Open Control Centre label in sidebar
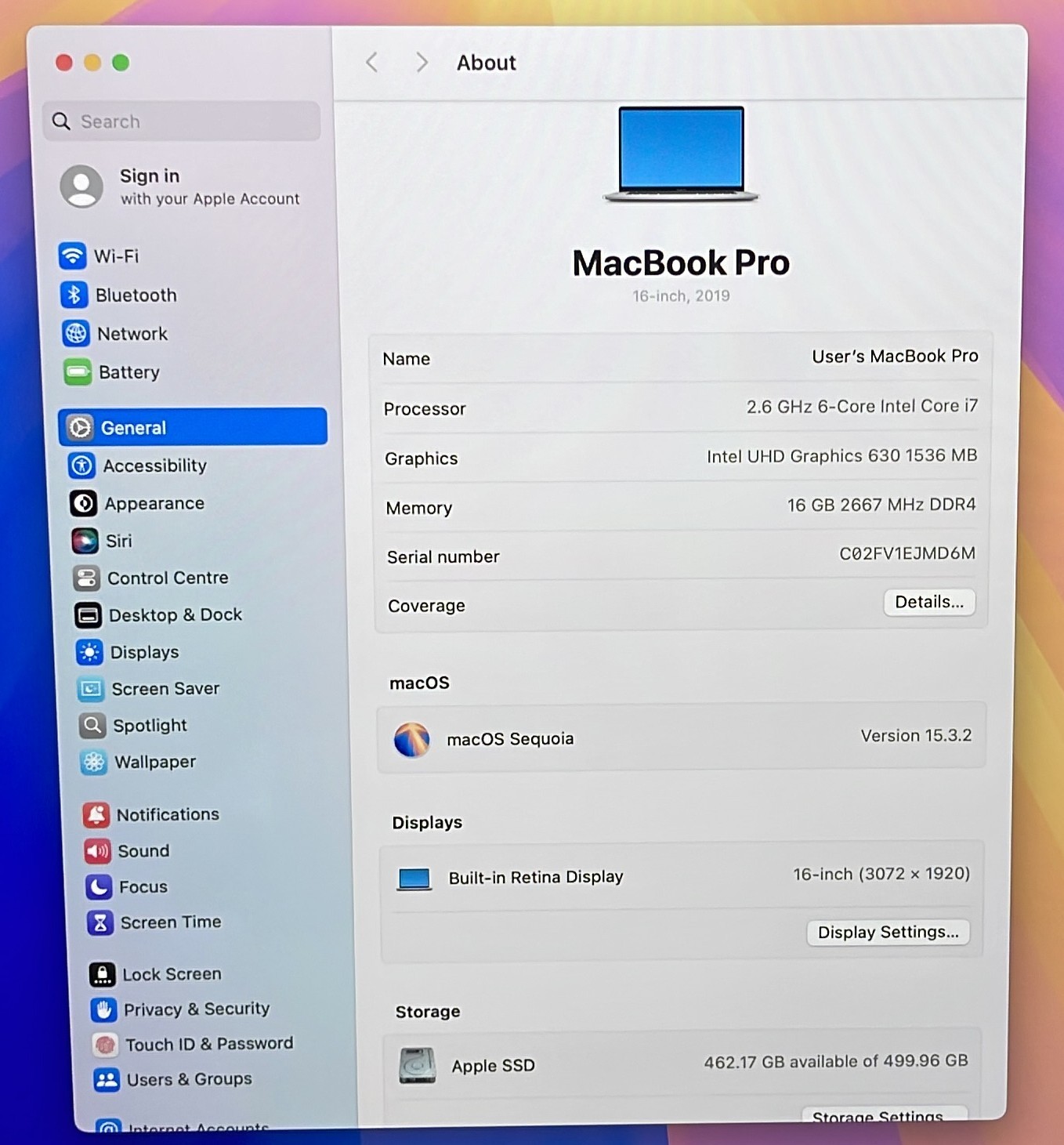This screenshot has height=1145, width=1064. coord(168,578)
